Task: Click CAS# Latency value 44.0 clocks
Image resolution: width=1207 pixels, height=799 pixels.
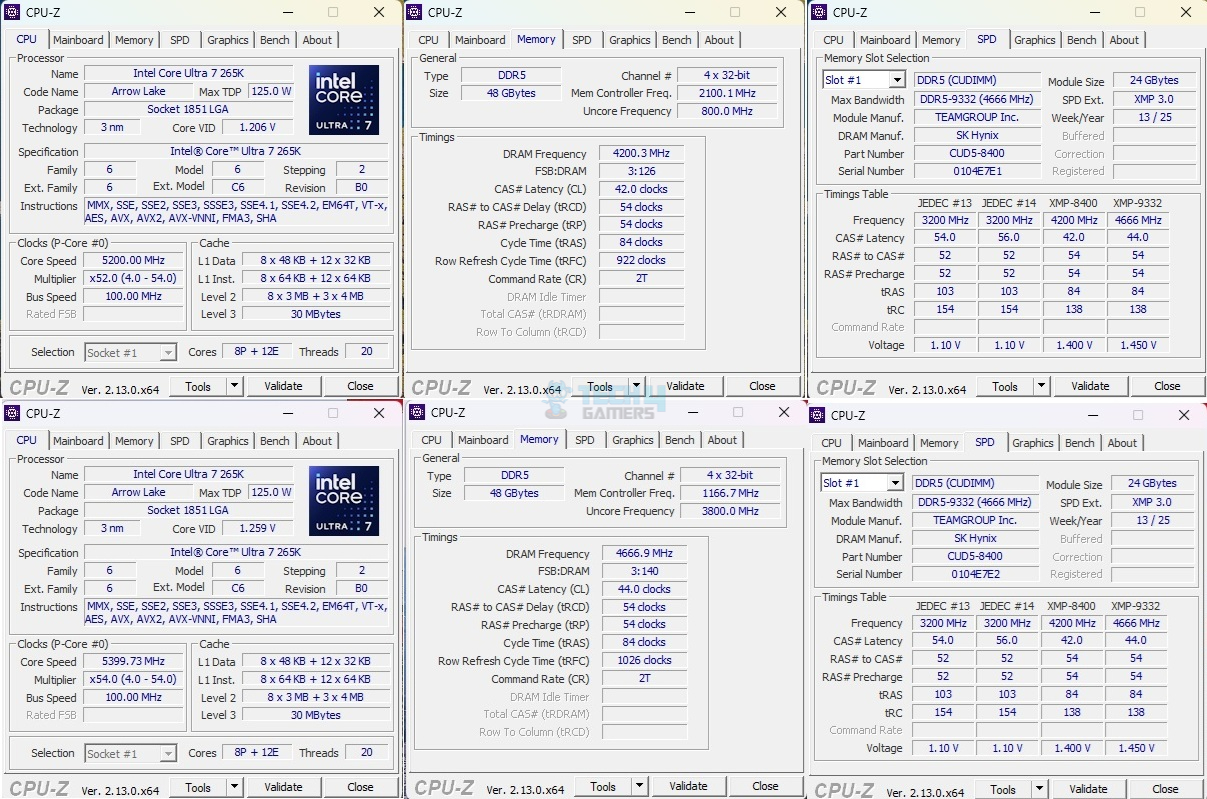Action: tap(644, 589)
